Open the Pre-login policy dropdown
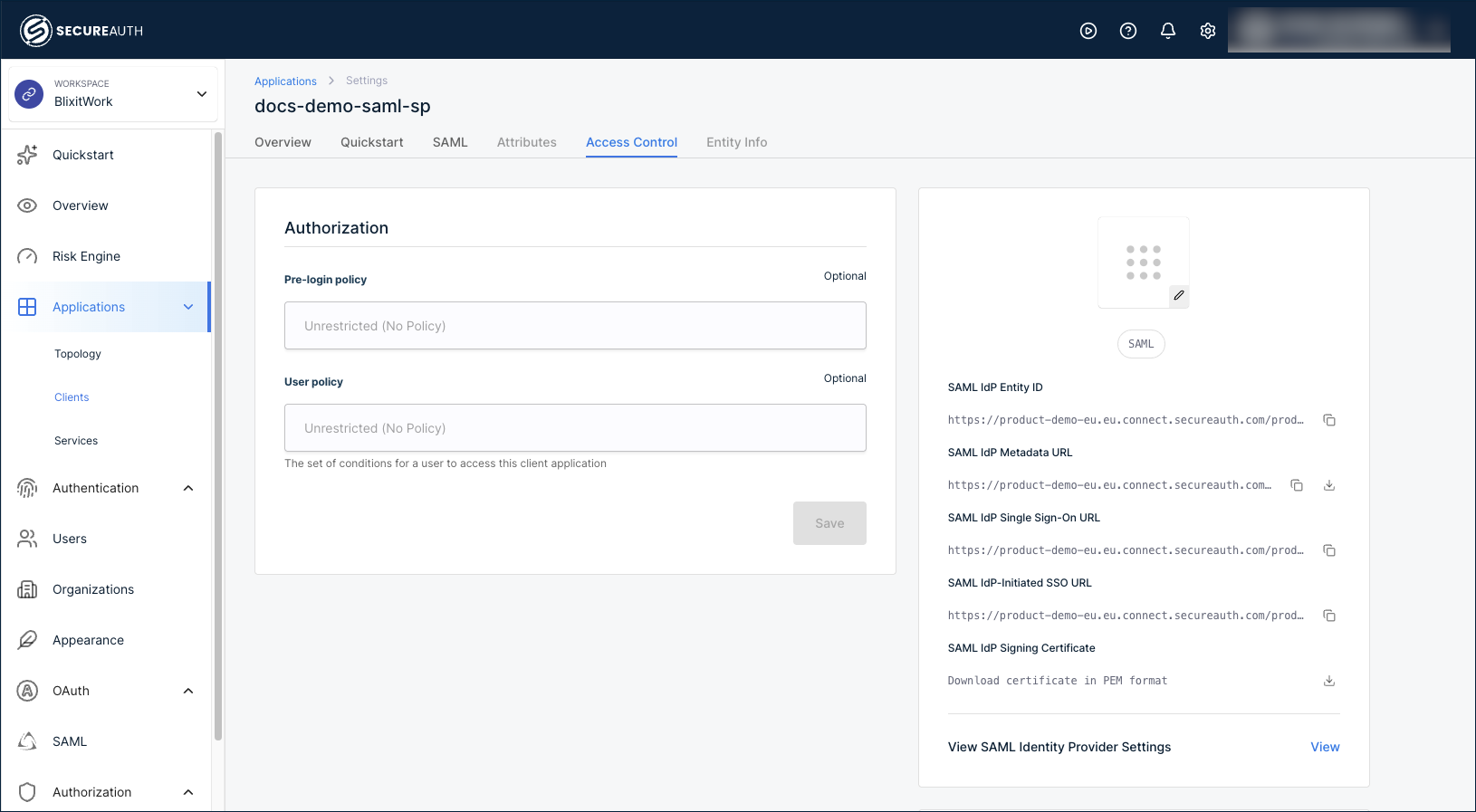The height and width of the screenshot is (812, 1476). (575, 326)
